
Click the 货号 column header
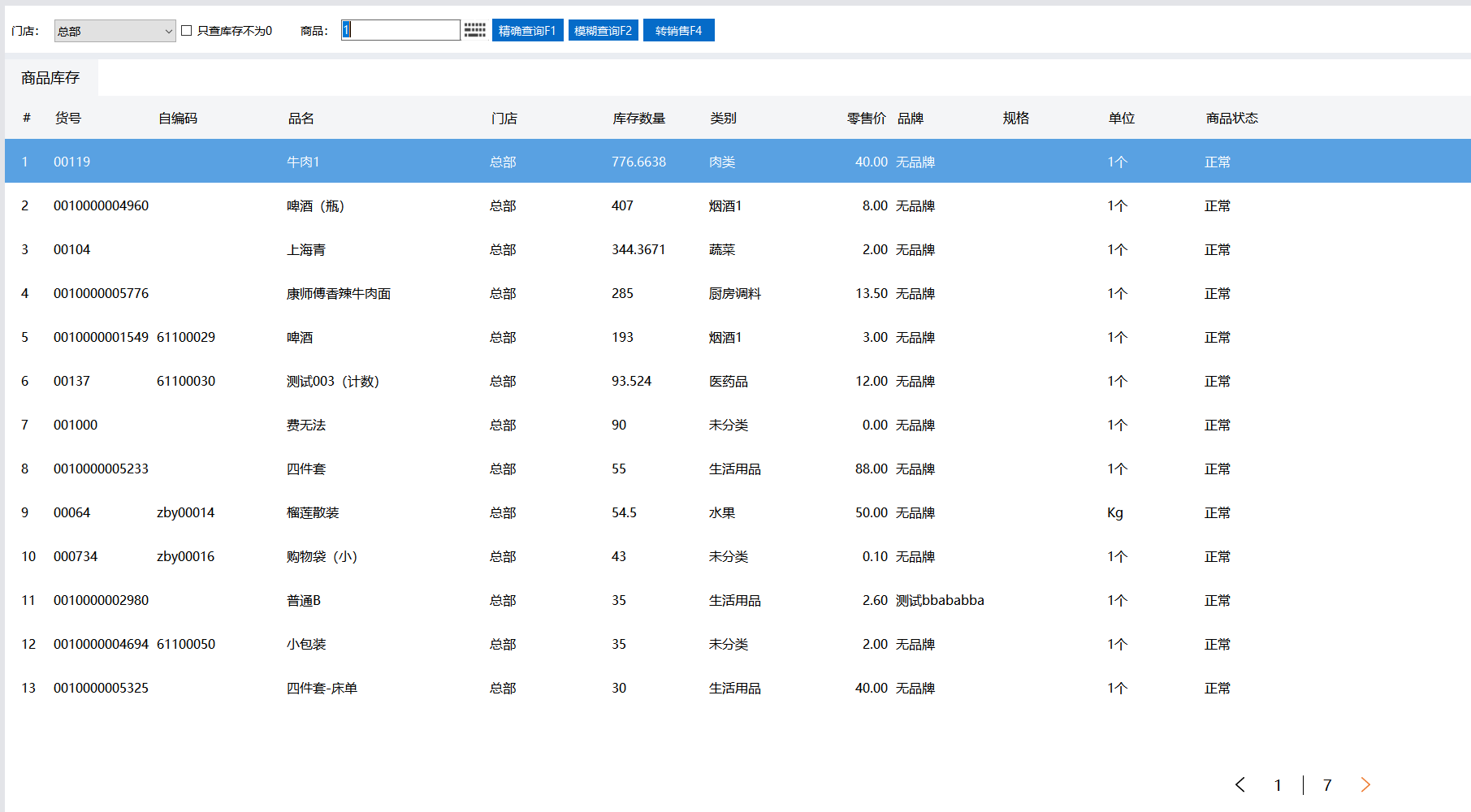pyautogui.click(x=68, y=119)
